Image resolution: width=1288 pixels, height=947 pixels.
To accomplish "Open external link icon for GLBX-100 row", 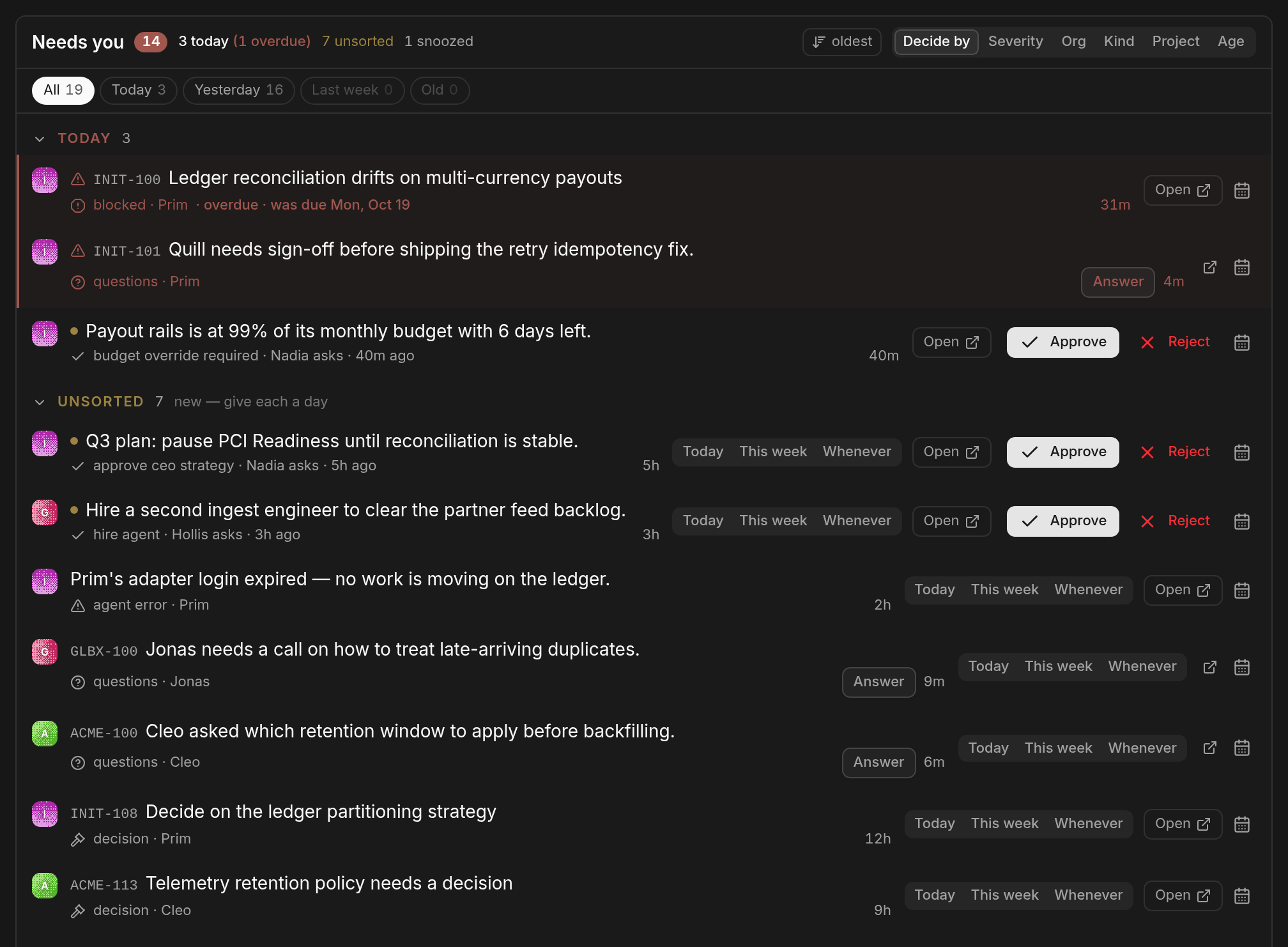I will coord(1209,667).
